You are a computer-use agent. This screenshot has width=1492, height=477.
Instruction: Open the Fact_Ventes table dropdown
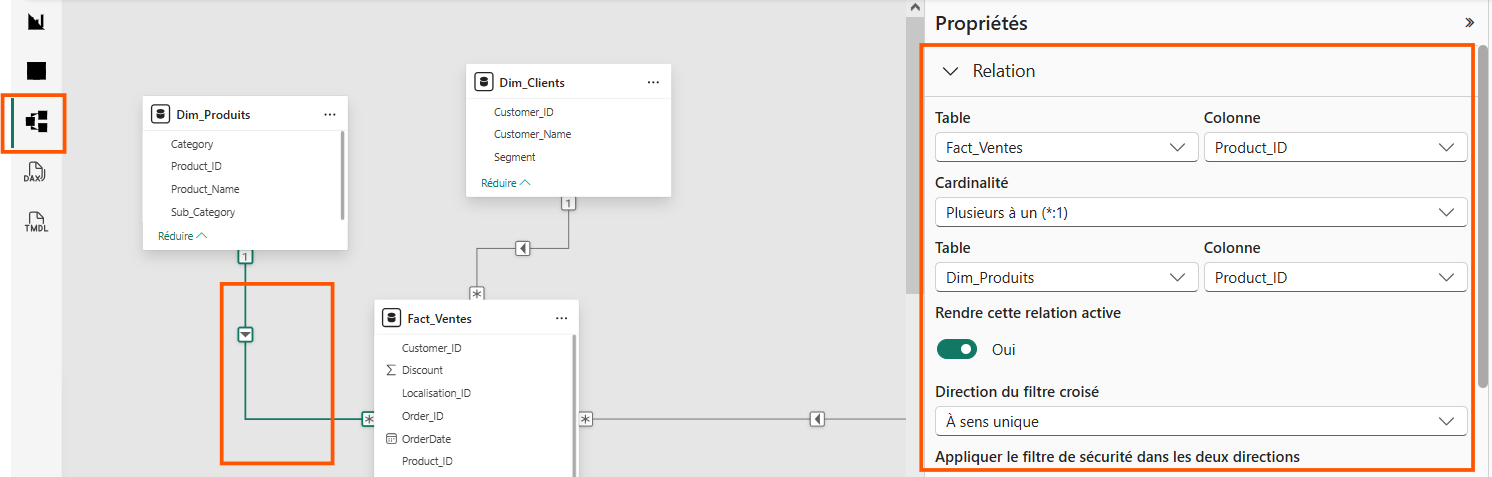pos(1067,148)
